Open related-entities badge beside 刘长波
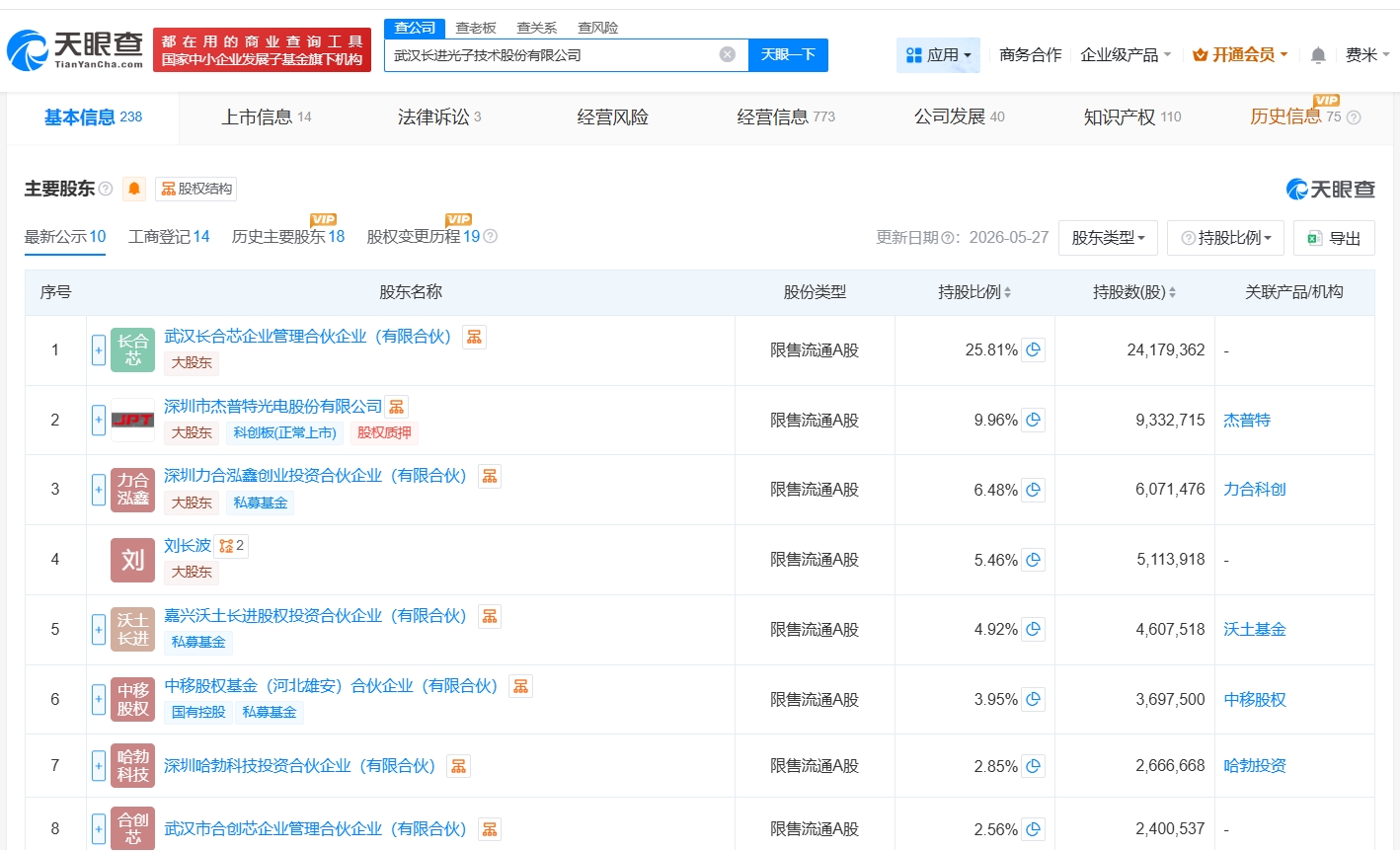The image size is (1400, 851). point(232,546)
